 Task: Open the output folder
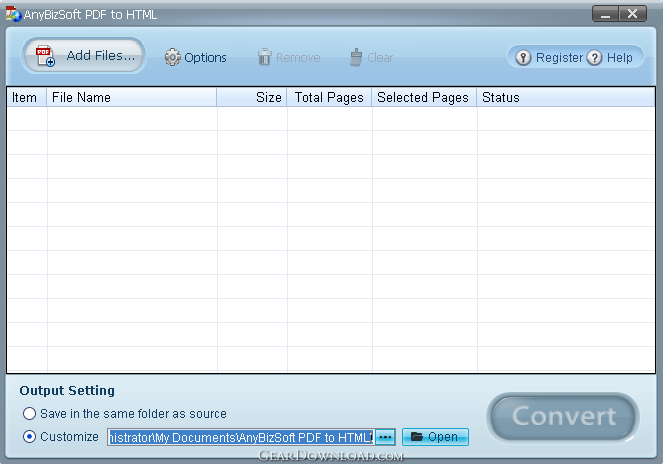(435, 437)
